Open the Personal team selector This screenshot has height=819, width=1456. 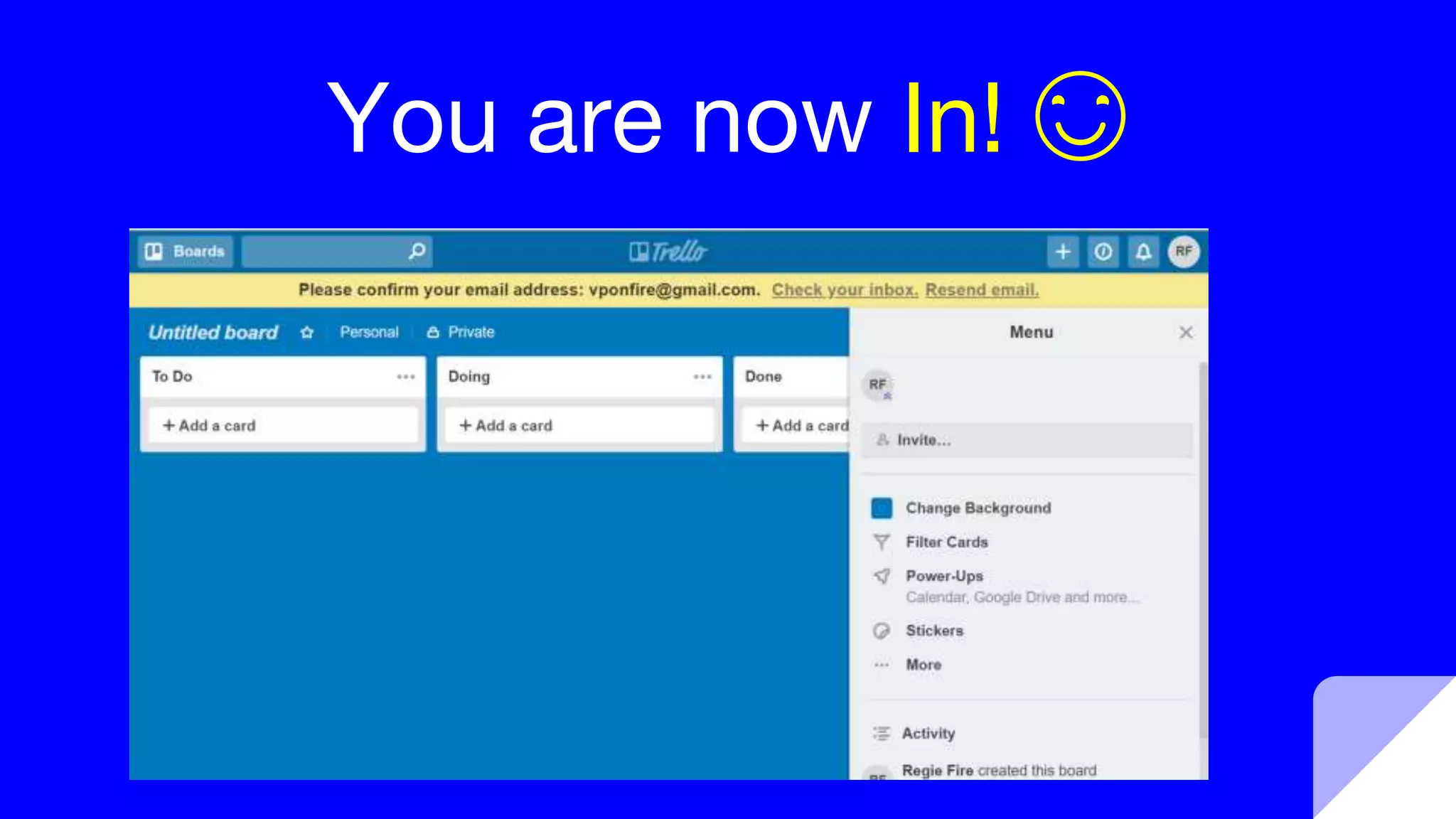tap(369, 333)
